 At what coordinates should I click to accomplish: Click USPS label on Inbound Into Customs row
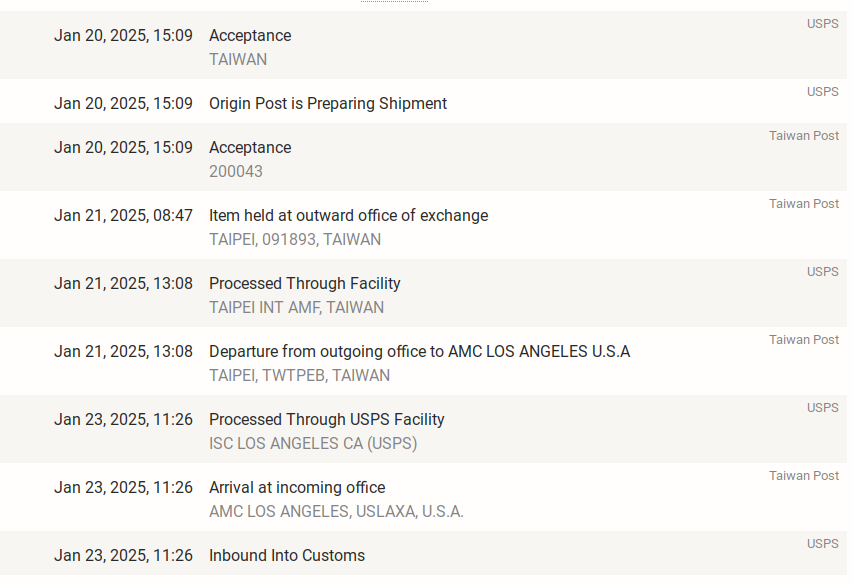[x=822, y=544]
